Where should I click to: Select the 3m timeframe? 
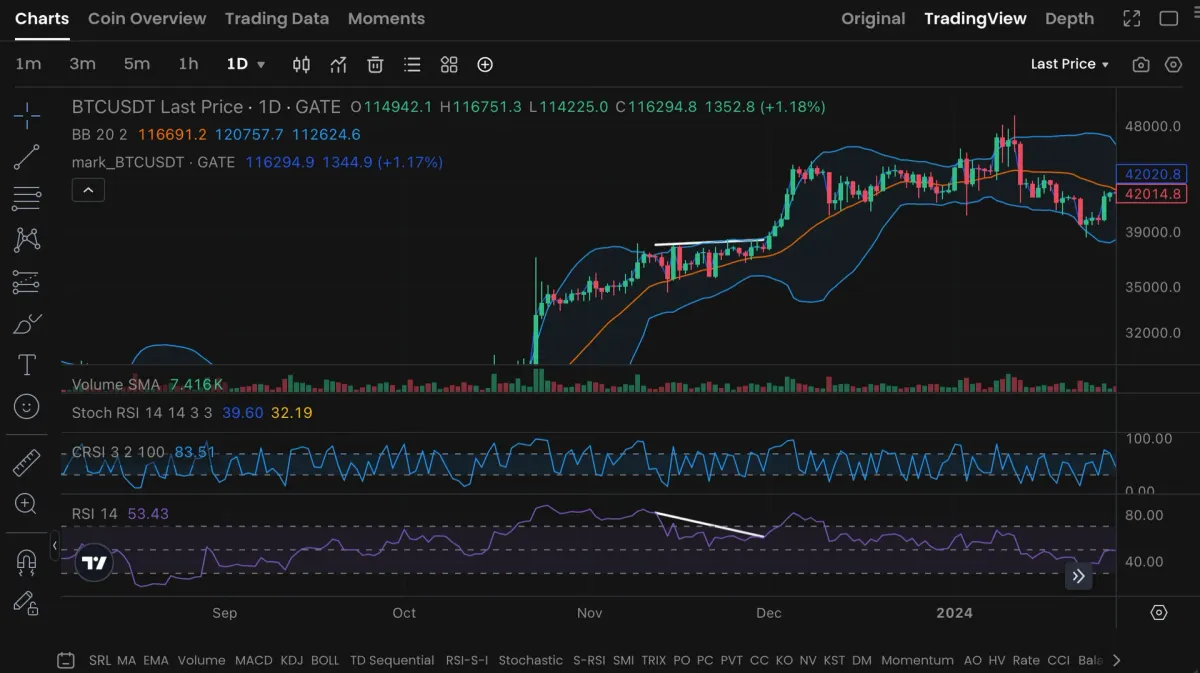coord(82,64)
